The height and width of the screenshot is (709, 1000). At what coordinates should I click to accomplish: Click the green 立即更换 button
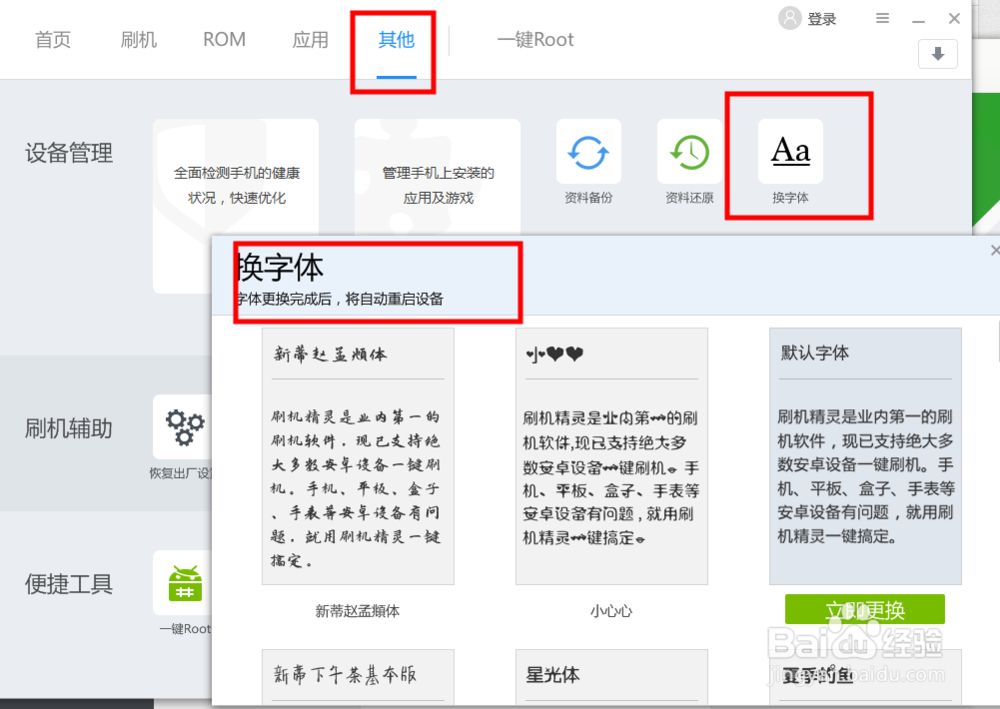pyautogui.click(x=865, y=610)
